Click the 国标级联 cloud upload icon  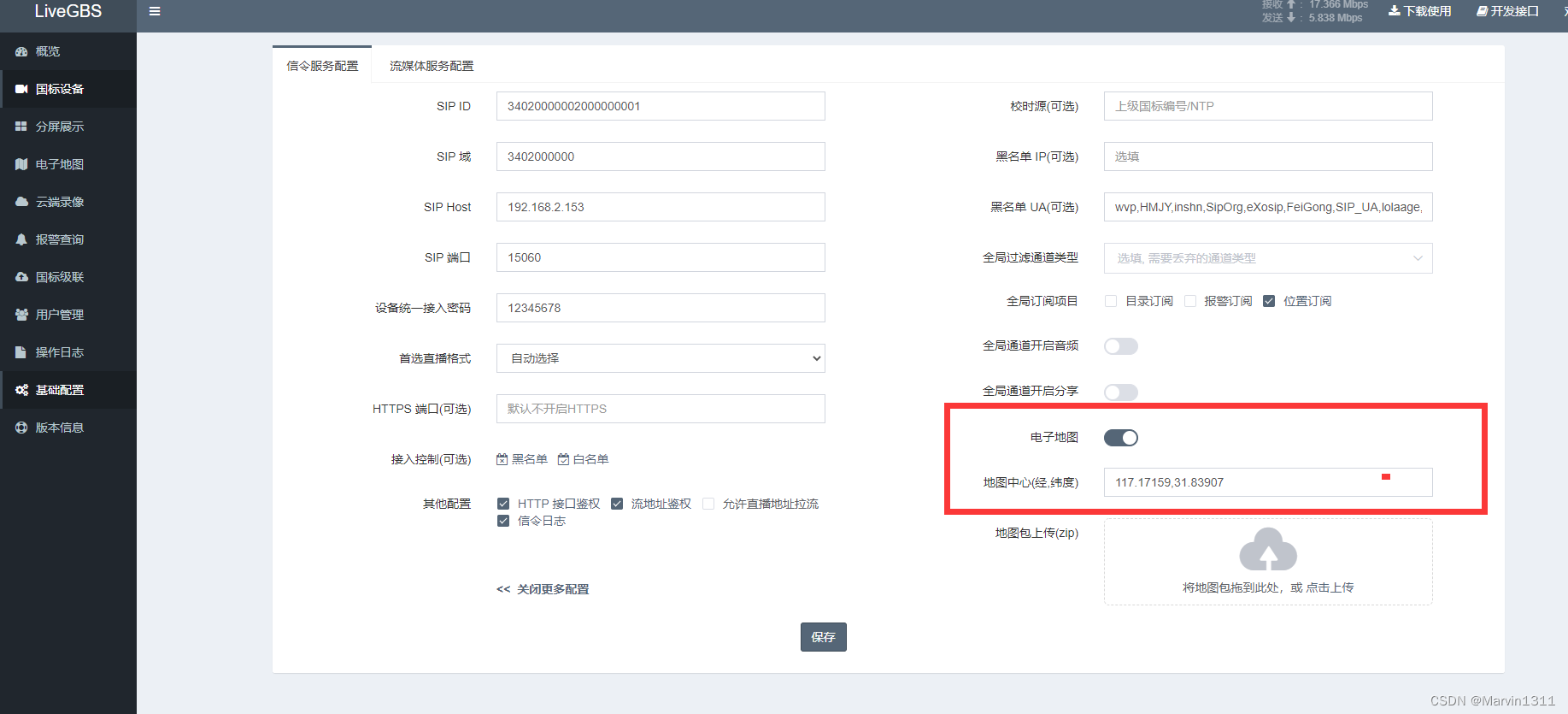(x=21, y=277)
